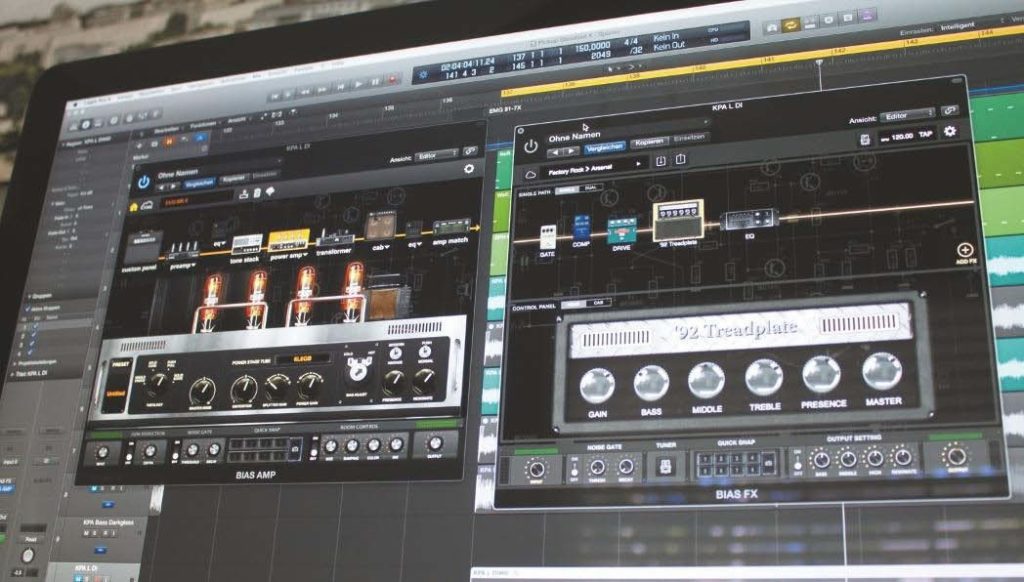Select the '92 Treadplate amp in the chain
The width and height of the screenshot is (1024, 582).
(x=679, y=222)
